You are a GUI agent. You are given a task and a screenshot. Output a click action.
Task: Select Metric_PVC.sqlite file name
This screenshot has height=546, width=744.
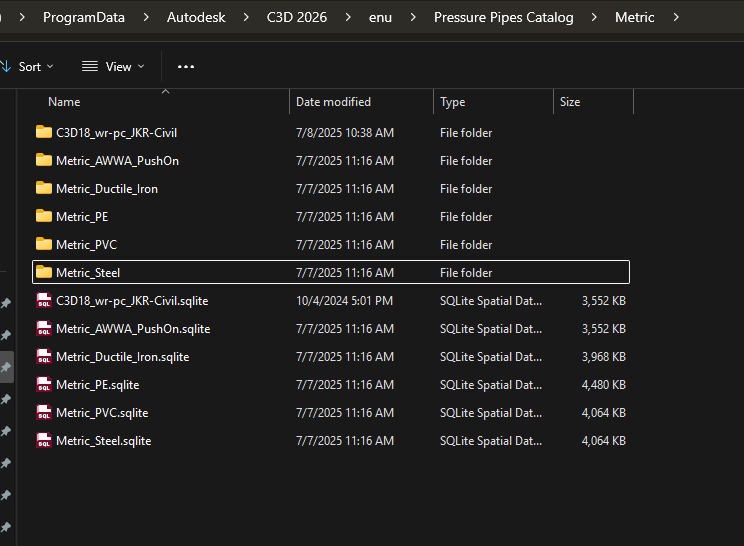102,413
